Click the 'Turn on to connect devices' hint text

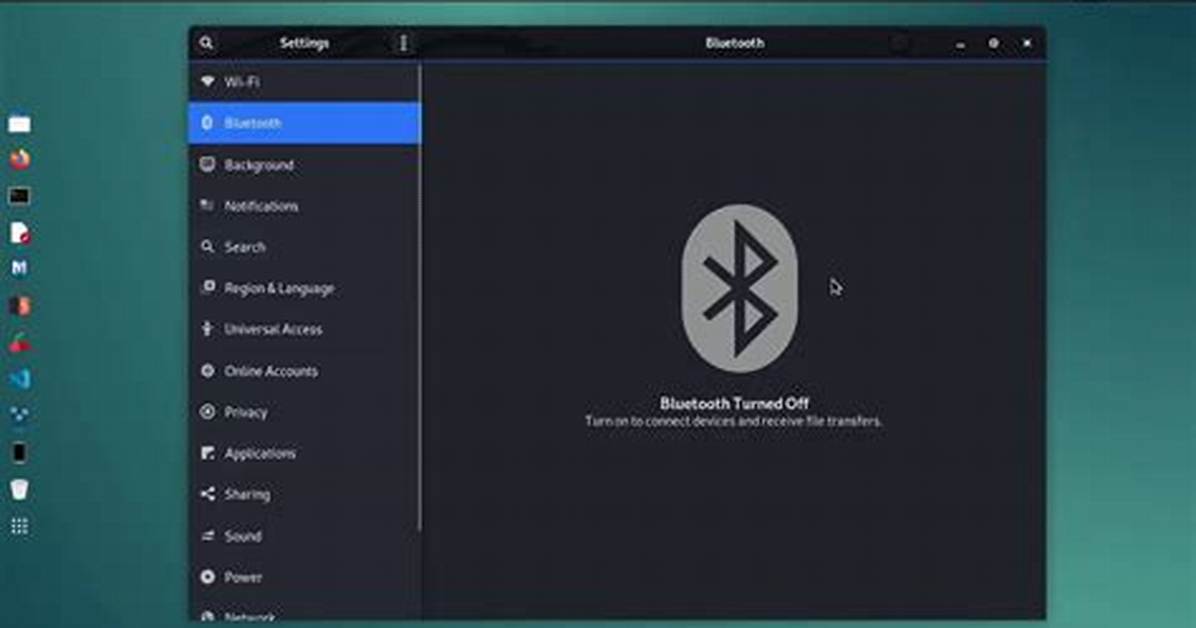pyautogui.click(x=733, y=421)
